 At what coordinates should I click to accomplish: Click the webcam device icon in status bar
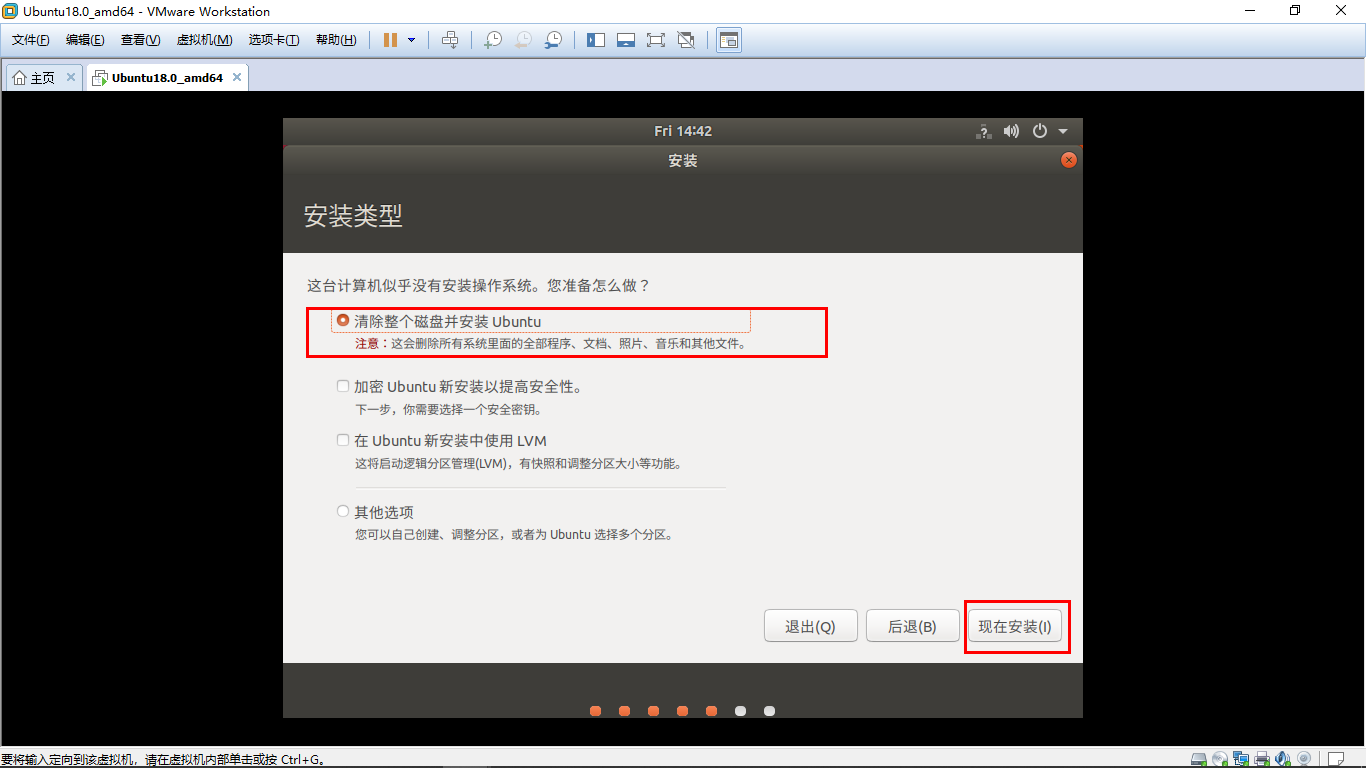[x=1304, y=759]
